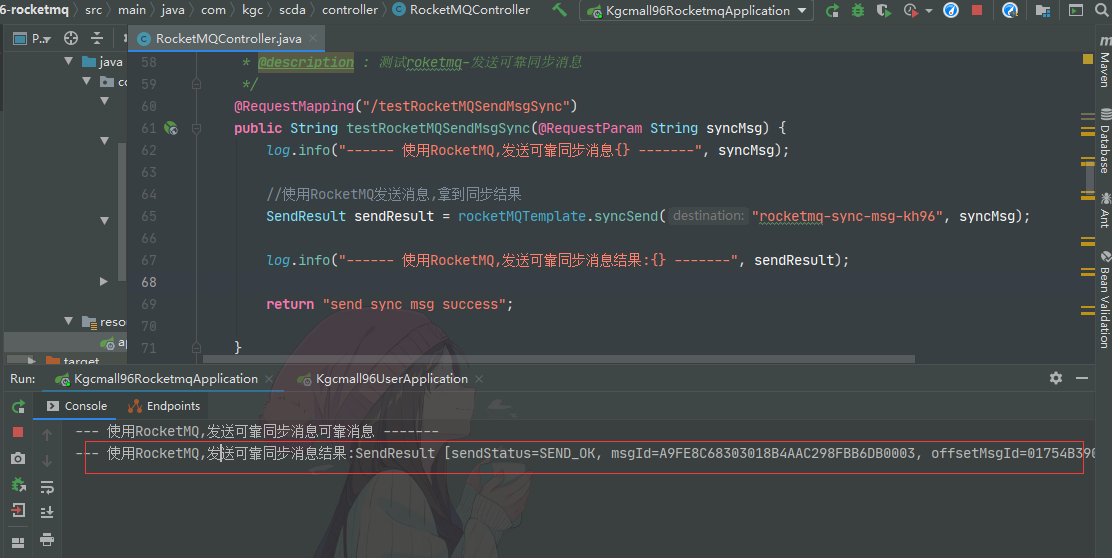Hide the Run tool window
The image size is (1112, 558).
1082,379
